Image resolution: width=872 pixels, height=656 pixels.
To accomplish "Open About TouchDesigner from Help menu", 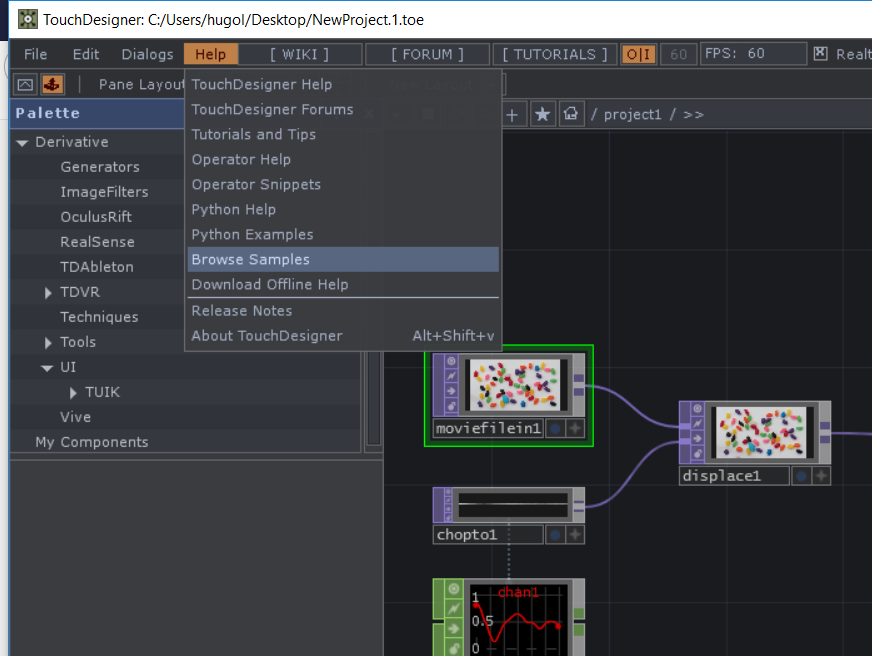I will coord(343,336).
